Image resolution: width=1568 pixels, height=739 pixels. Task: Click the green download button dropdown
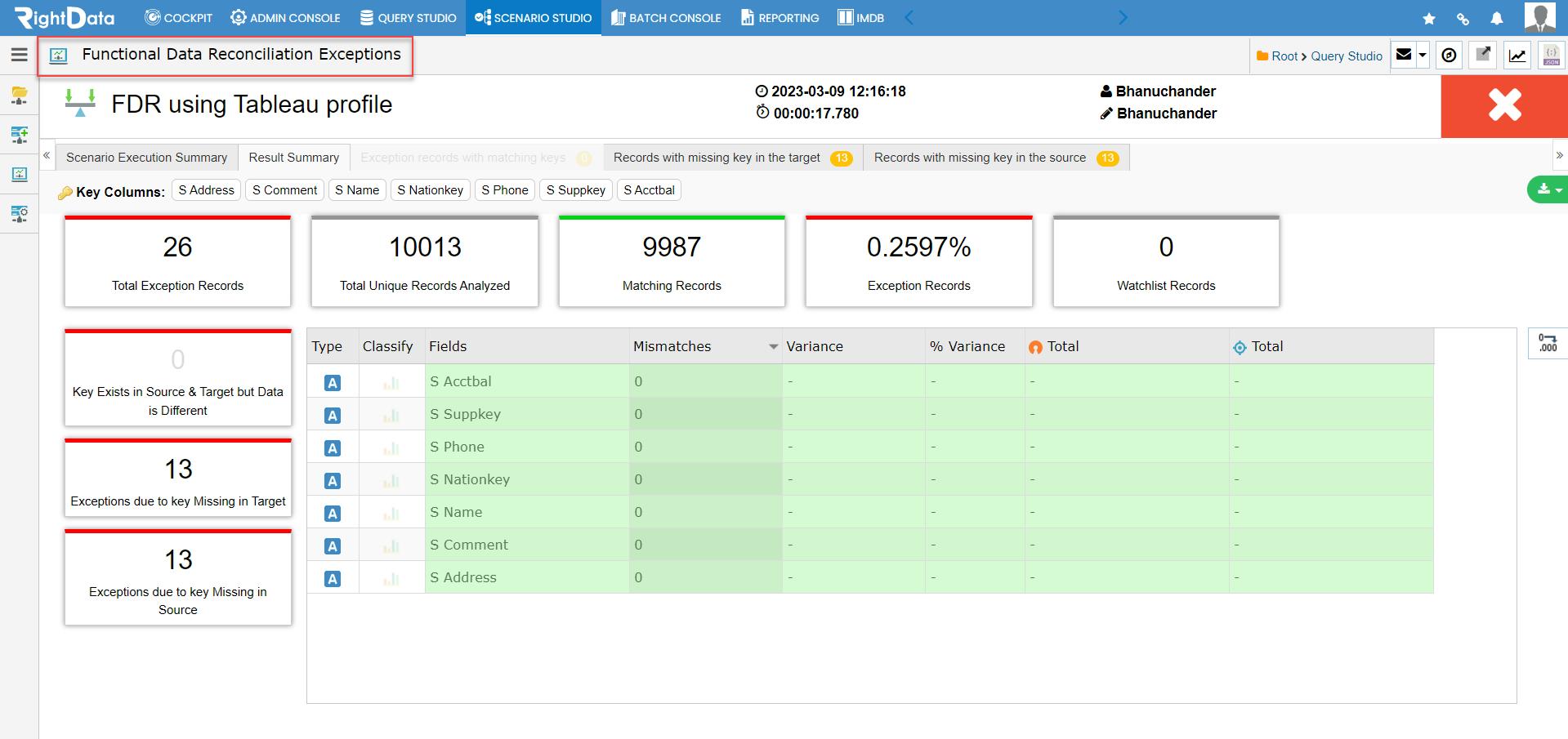(x=1548, y=189)
